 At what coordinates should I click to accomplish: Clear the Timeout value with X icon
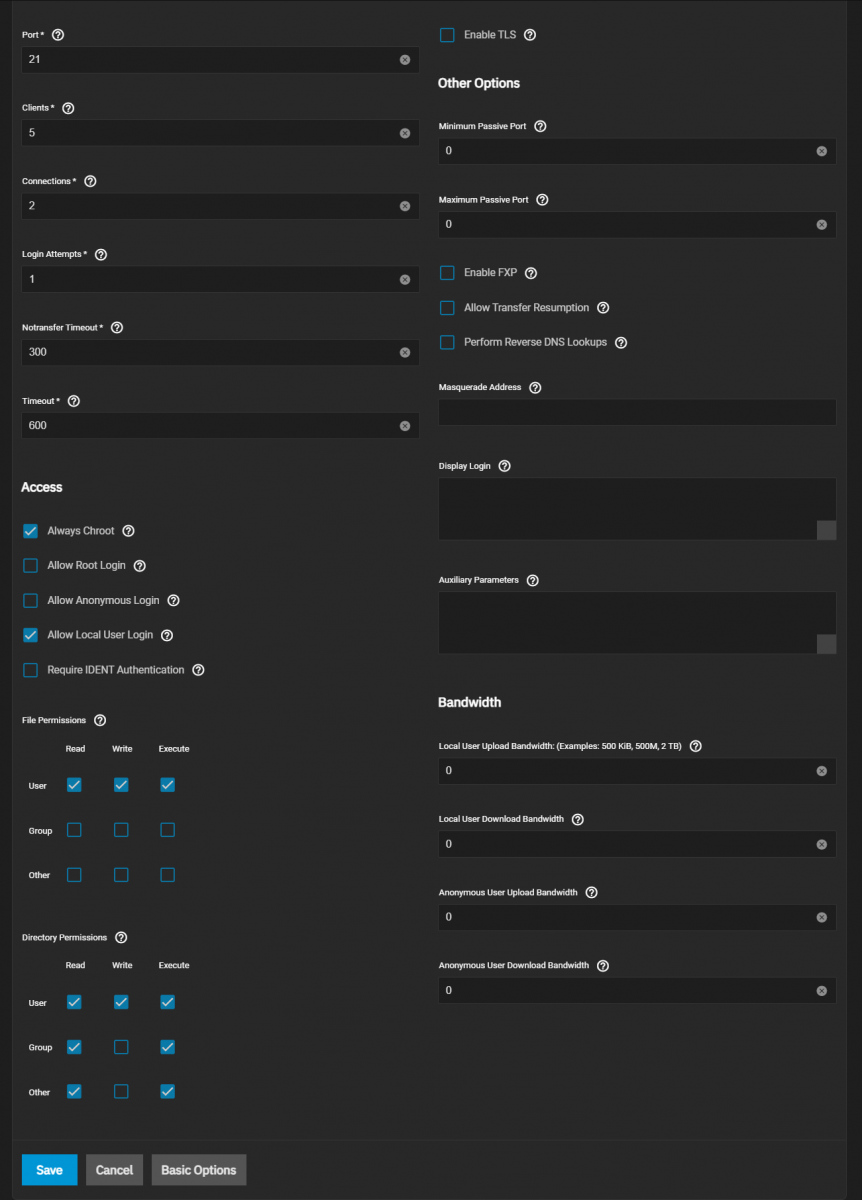tap(405, 426)
